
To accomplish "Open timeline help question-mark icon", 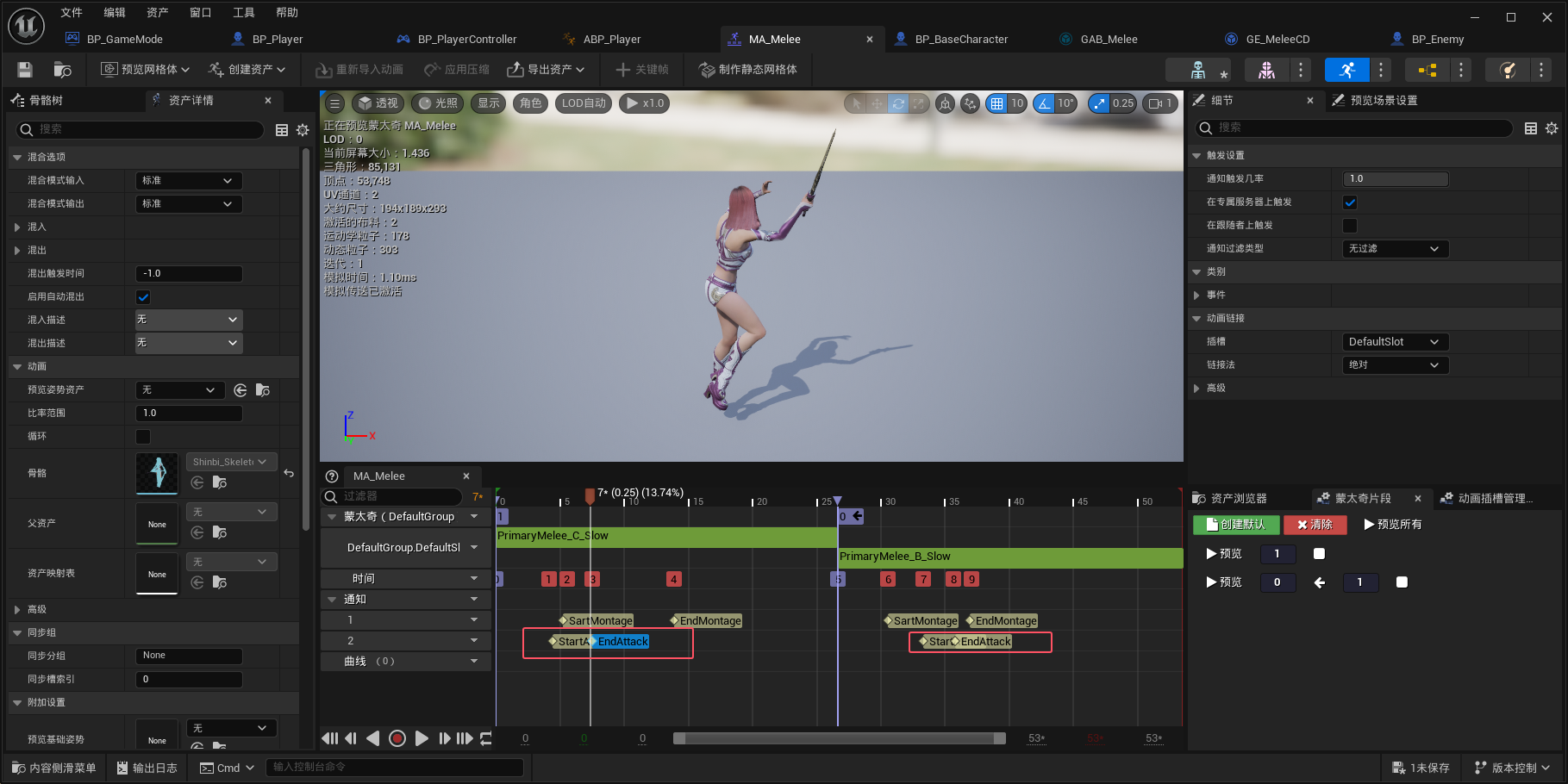I will 332,476.
